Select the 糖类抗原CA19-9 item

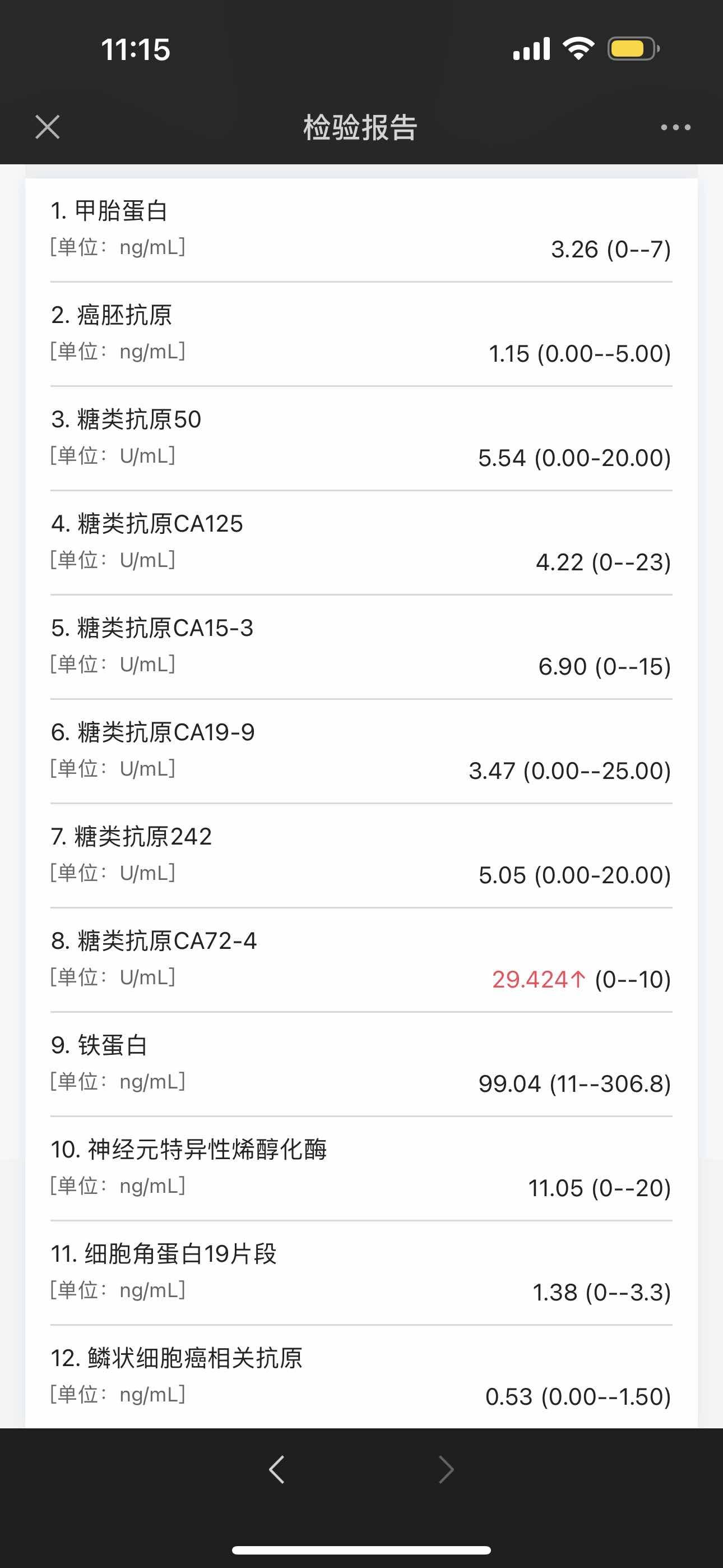[361, 751]
